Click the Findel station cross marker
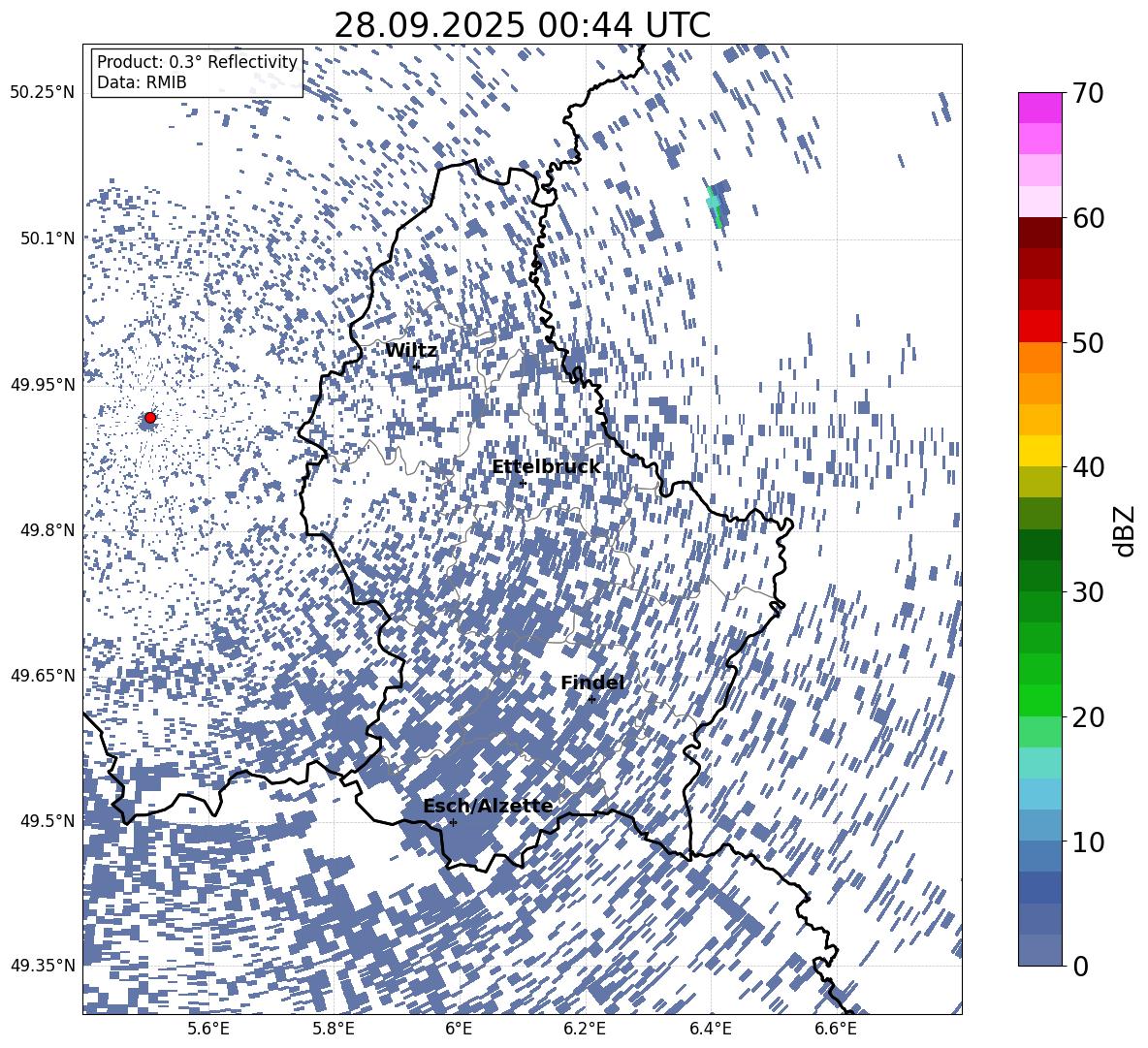The height and width of the screenshot is (1048, 1148). click(x=591, y=700)
